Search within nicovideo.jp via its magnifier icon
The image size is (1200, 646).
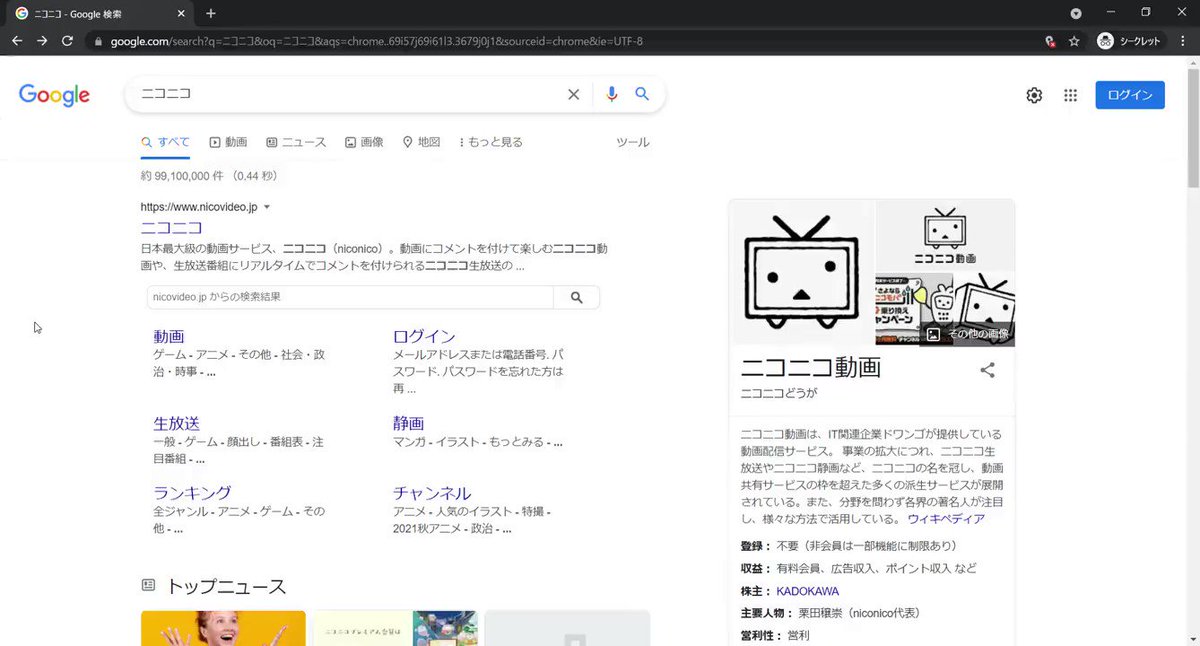578,297
